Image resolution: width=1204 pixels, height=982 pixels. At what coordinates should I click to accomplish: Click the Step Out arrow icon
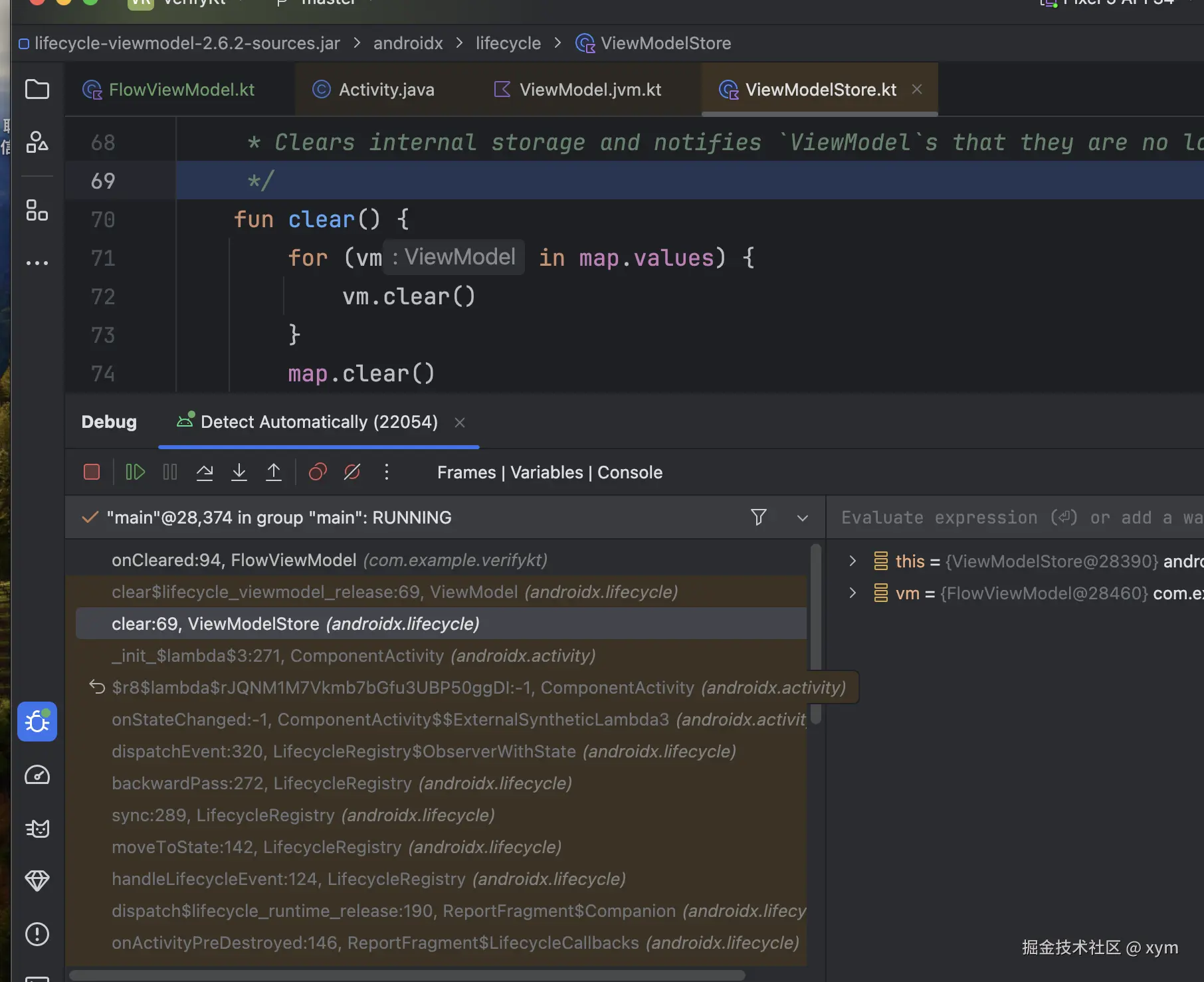pos(274,472)
